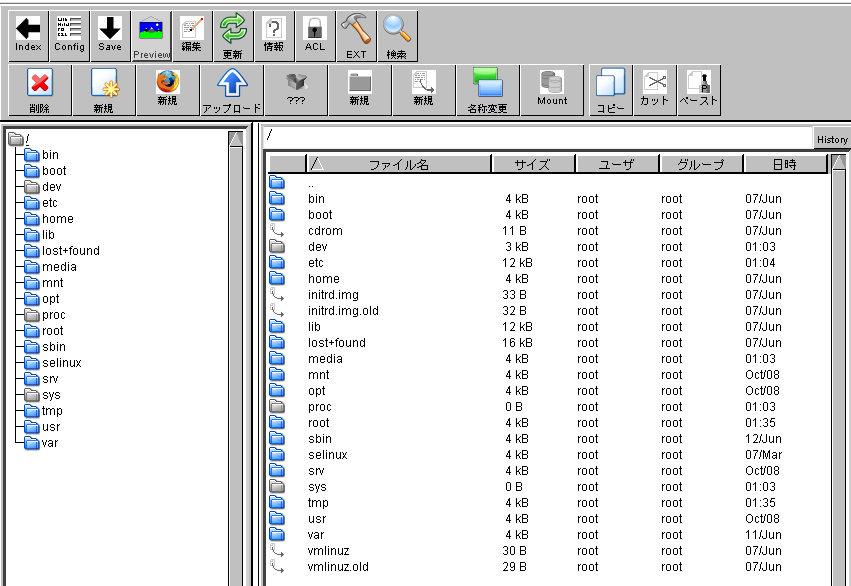
Task: Select media folder in tree
Action: point(51,267)
